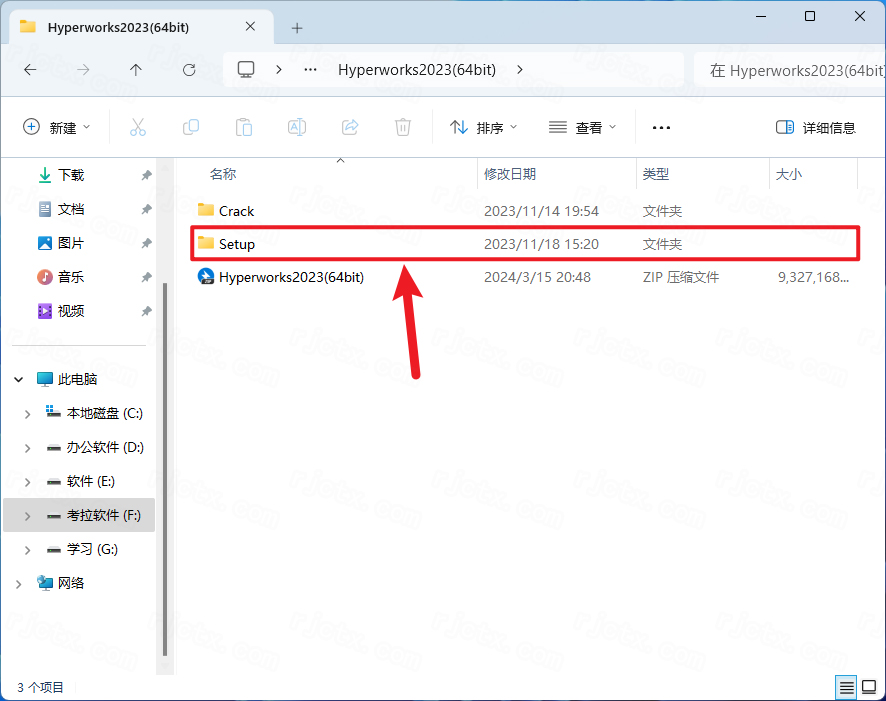Viewport: 886px width, 701px height.
Task: Click the Paste clipboard icon
Action: (244, 127)
